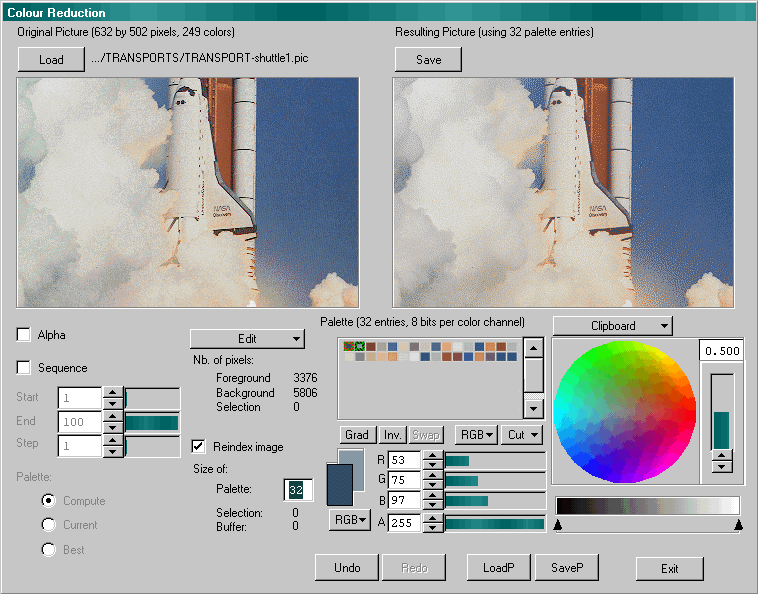Click the Save button
This screenshot has height=594, width=758.
click(x=428, y=59)
